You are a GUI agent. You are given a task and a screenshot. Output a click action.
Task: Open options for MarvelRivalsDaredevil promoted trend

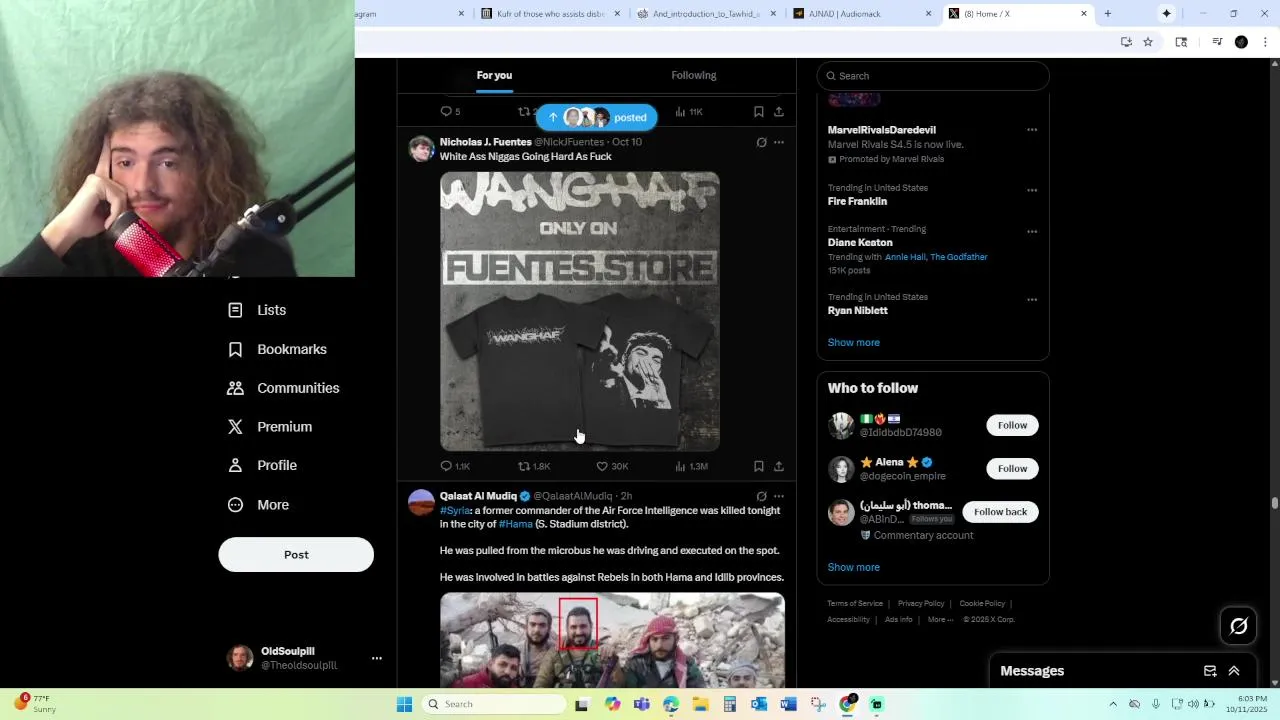(1032, 130)
